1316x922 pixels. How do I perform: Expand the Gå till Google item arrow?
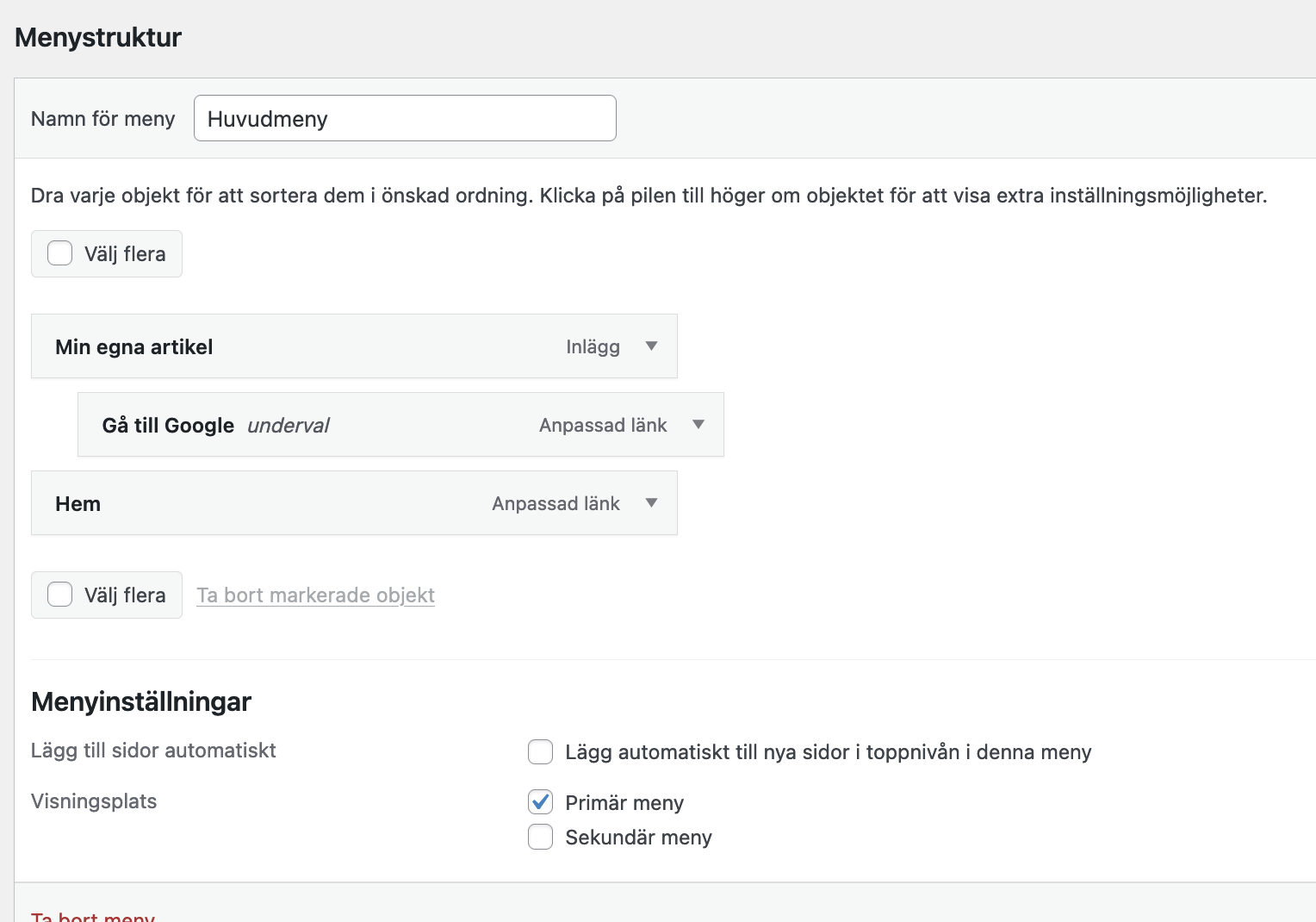[x=698, y=425]
